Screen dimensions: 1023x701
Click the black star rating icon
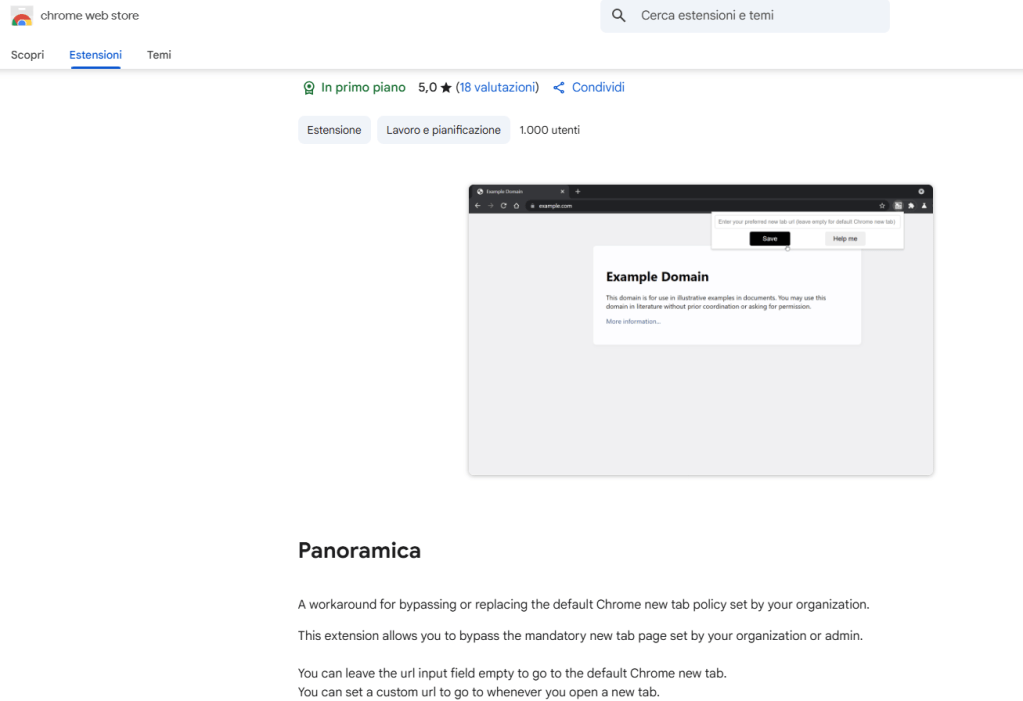pyautogui.click(x=446, y=88)
